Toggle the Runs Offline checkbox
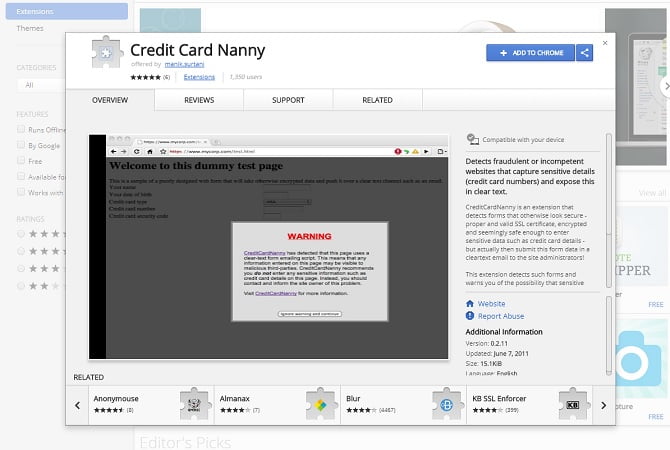The image size is (670, 450). tap(21, 129)
